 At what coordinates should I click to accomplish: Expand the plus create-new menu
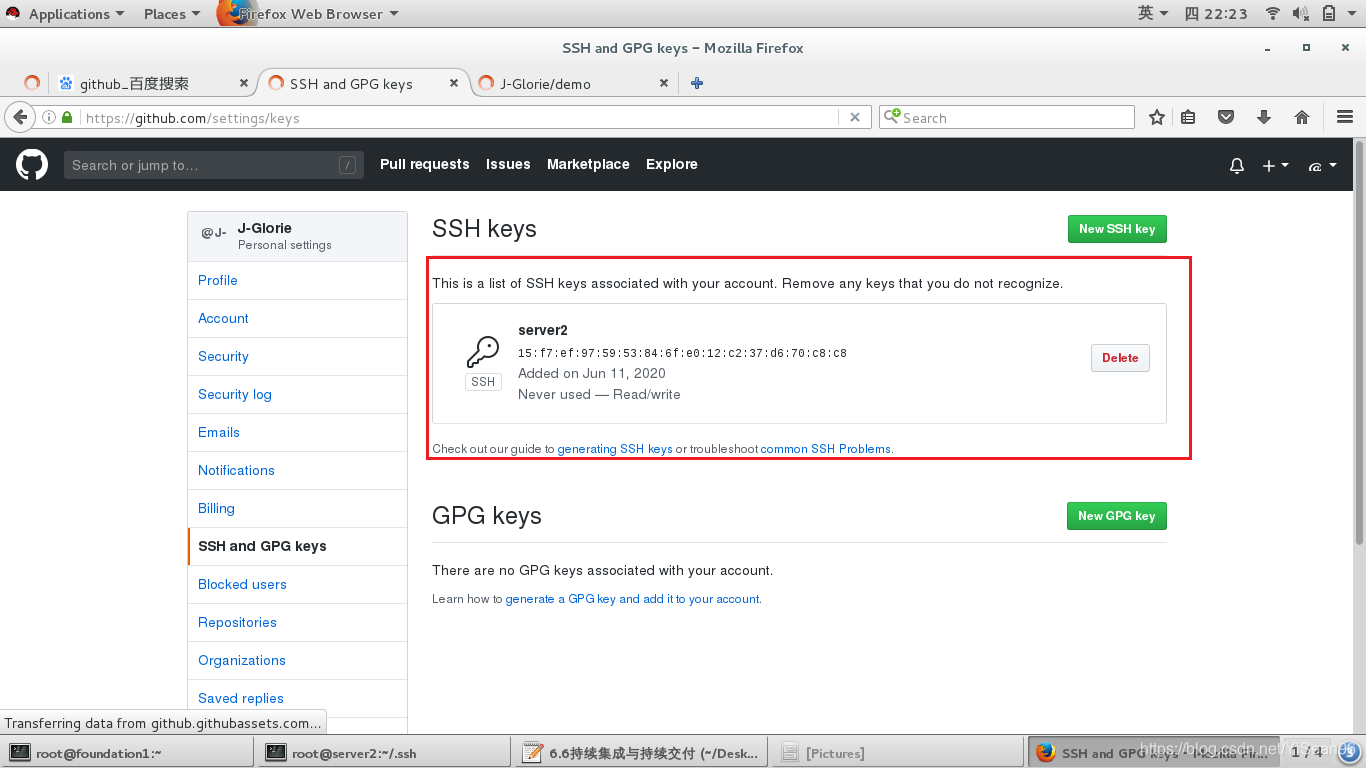tap(1275, 165)
